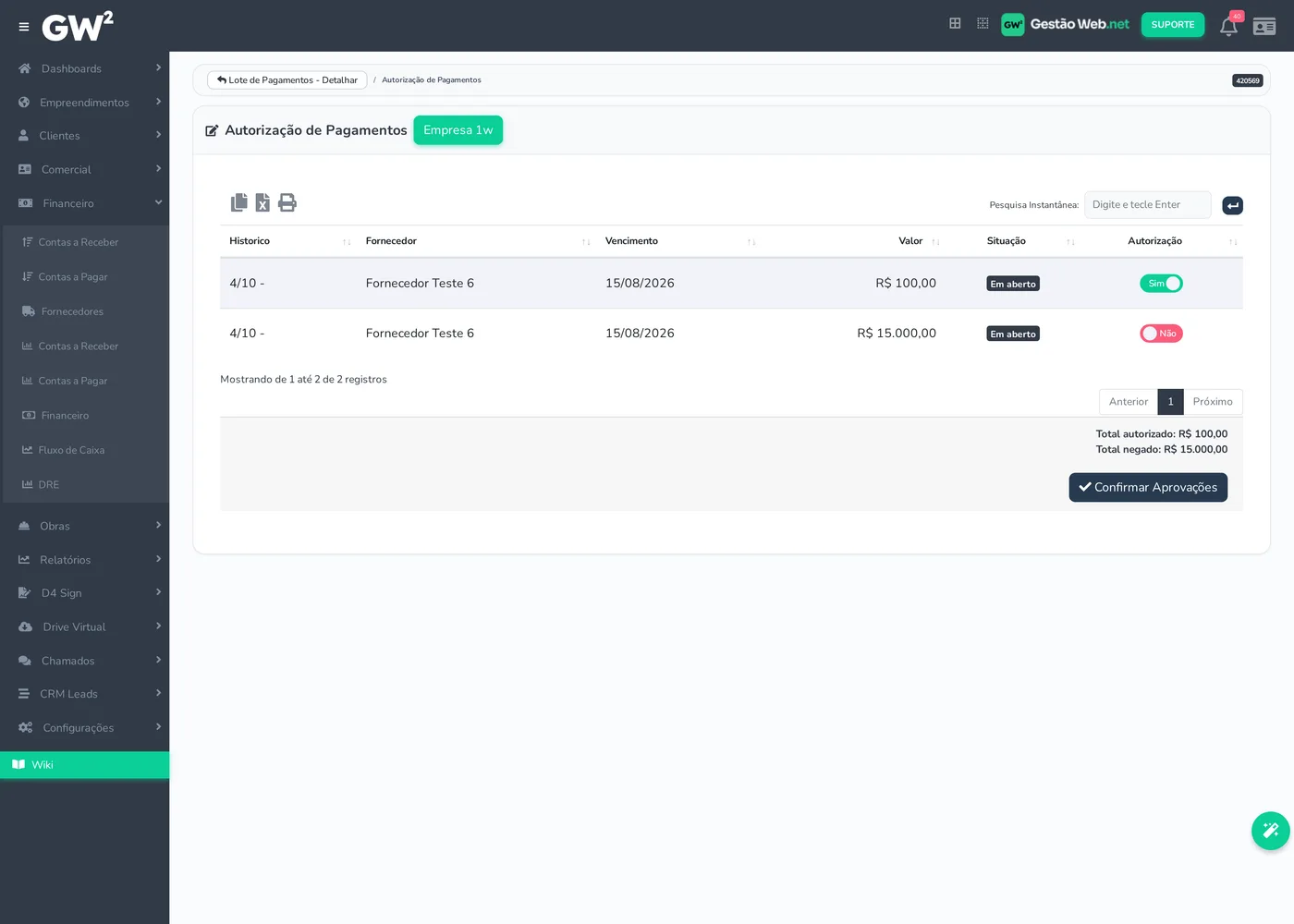Click the 420569 badge
1294x924 pixels.
pyautogui.click(x=1248, y=80)
